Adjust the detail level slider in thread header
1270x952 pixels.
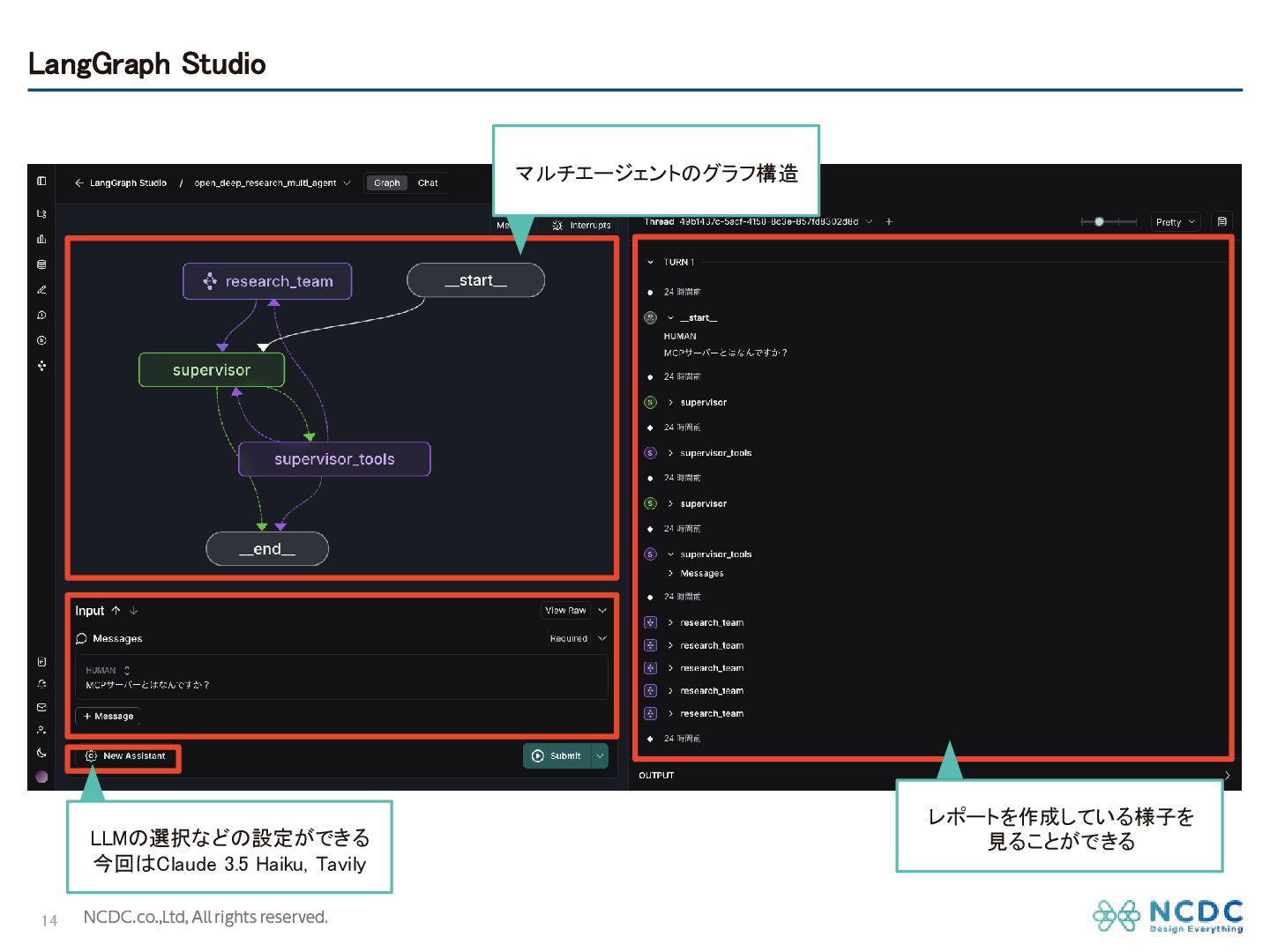[x=1109, y=222]
